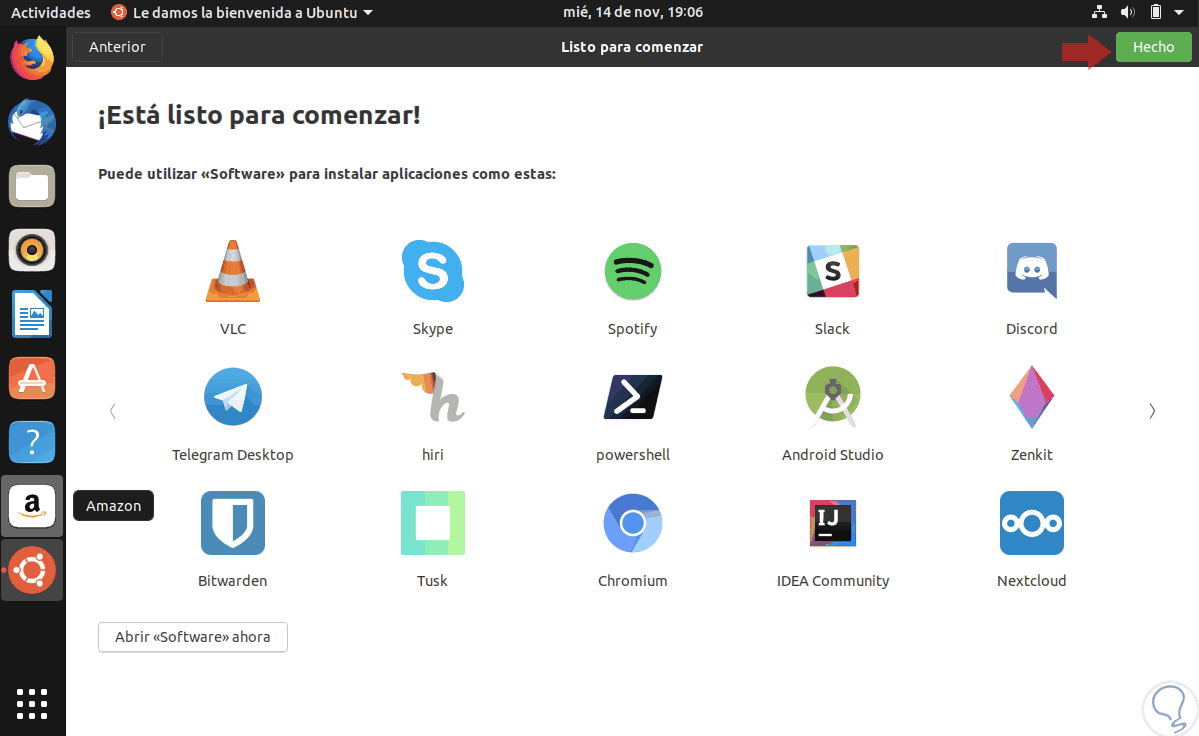
Task: Go back with the Anterior button
Action: tap(117, 47)
